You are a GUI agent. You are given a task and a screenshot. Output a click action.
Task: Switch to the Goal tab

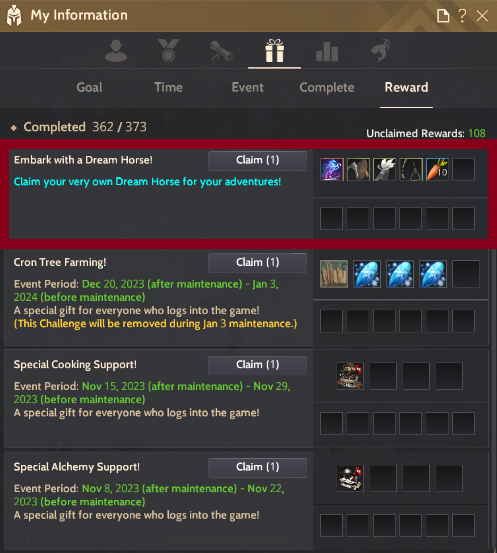(x=89, y=87)
